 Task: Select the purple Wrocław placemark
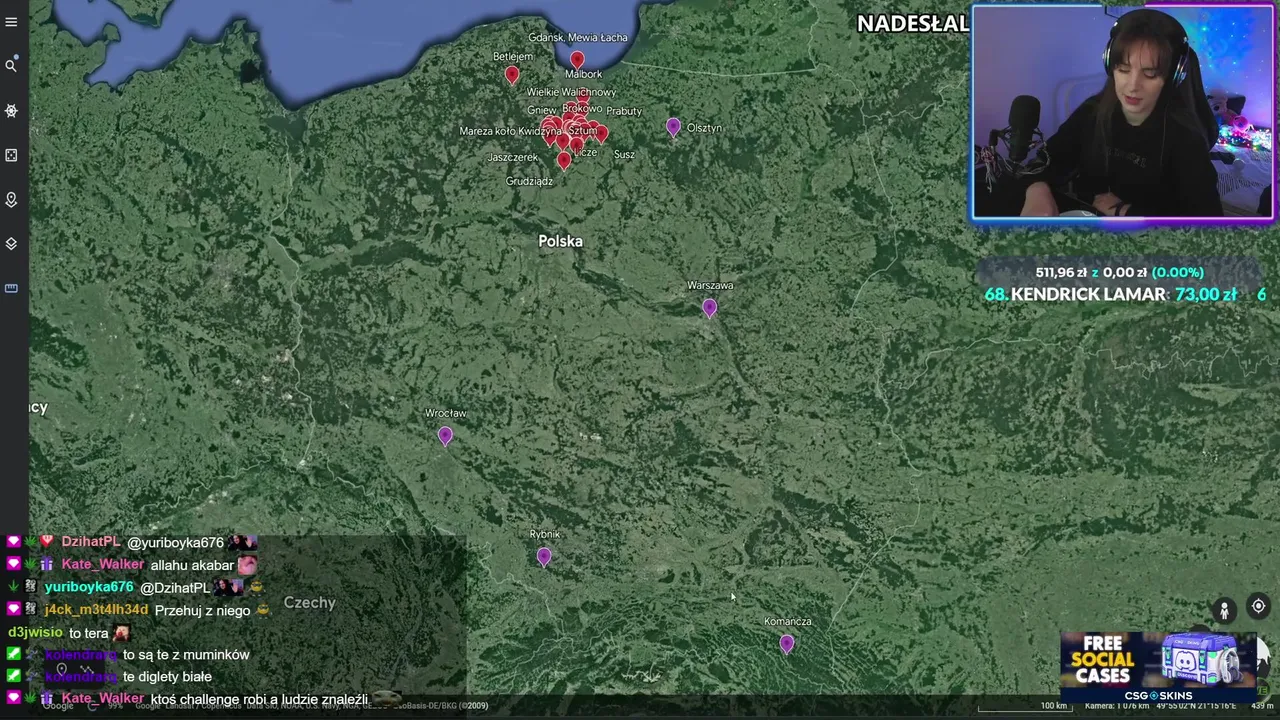point(445,435)
